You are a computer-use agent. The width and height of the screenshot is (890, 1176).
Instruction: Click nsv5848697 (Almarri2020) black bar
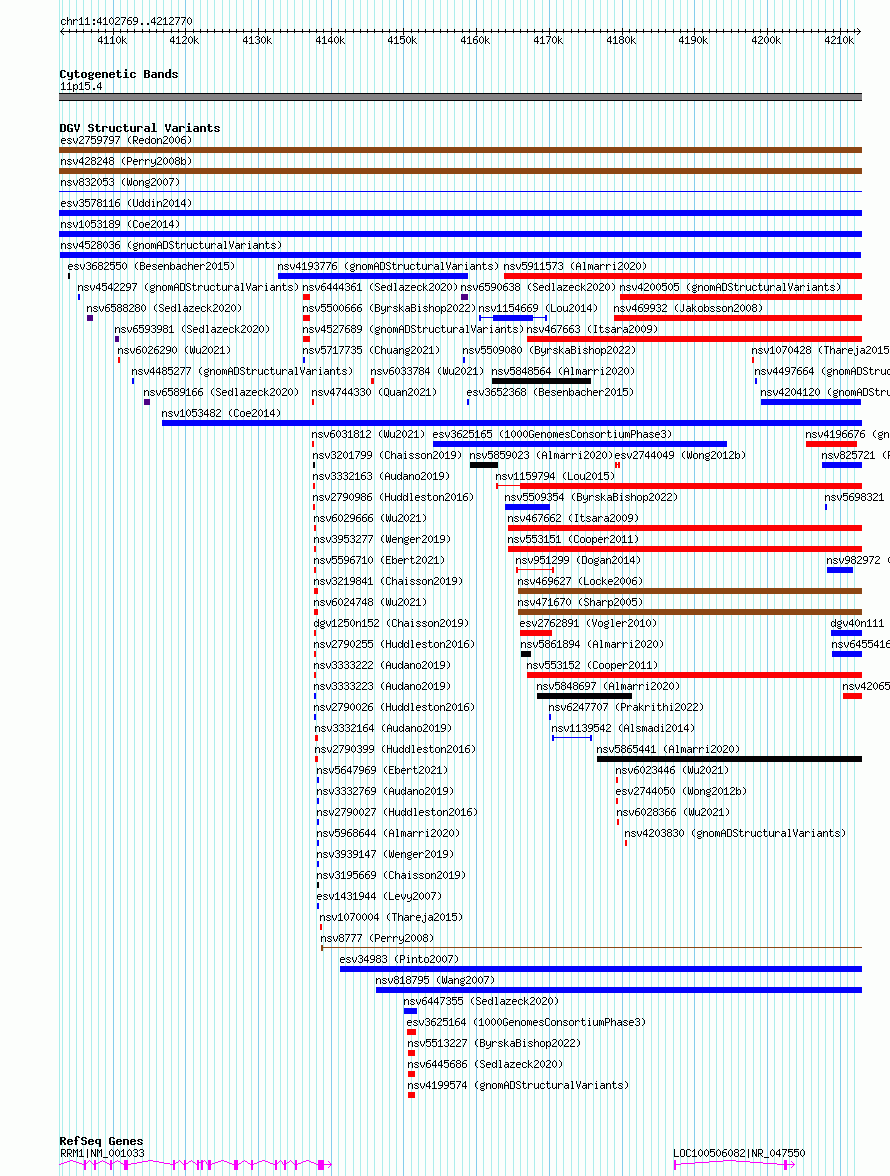pyautogui.click(x=584, y=696)
